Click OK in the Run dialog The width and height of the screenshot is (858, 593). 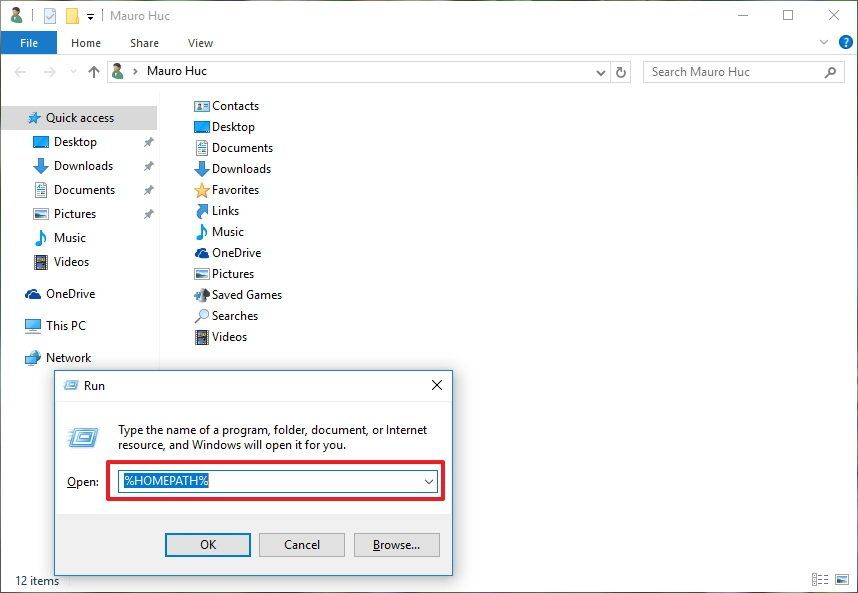point(207,544)
